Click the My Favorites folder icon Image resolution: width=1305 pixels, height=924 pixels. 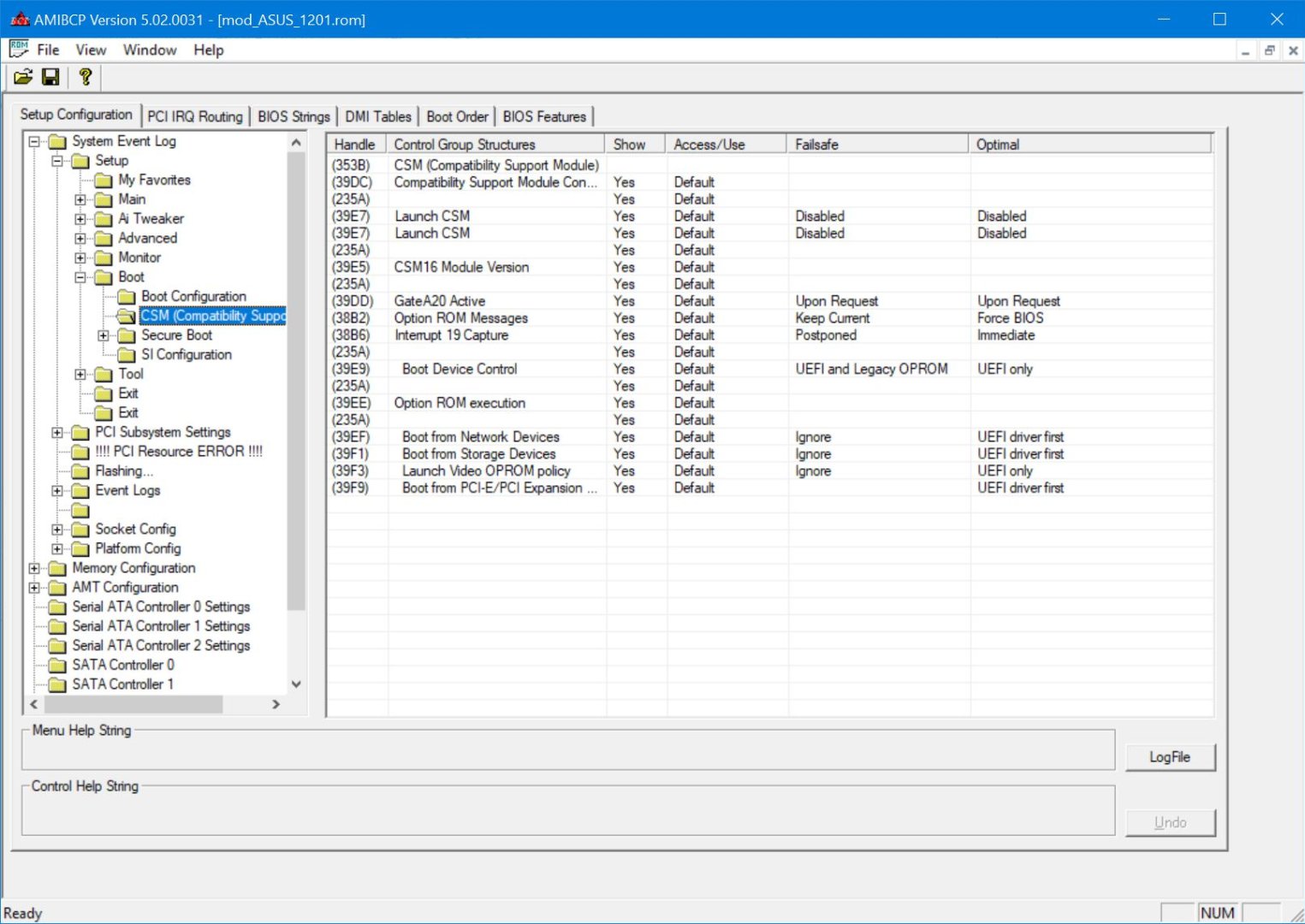104,181
